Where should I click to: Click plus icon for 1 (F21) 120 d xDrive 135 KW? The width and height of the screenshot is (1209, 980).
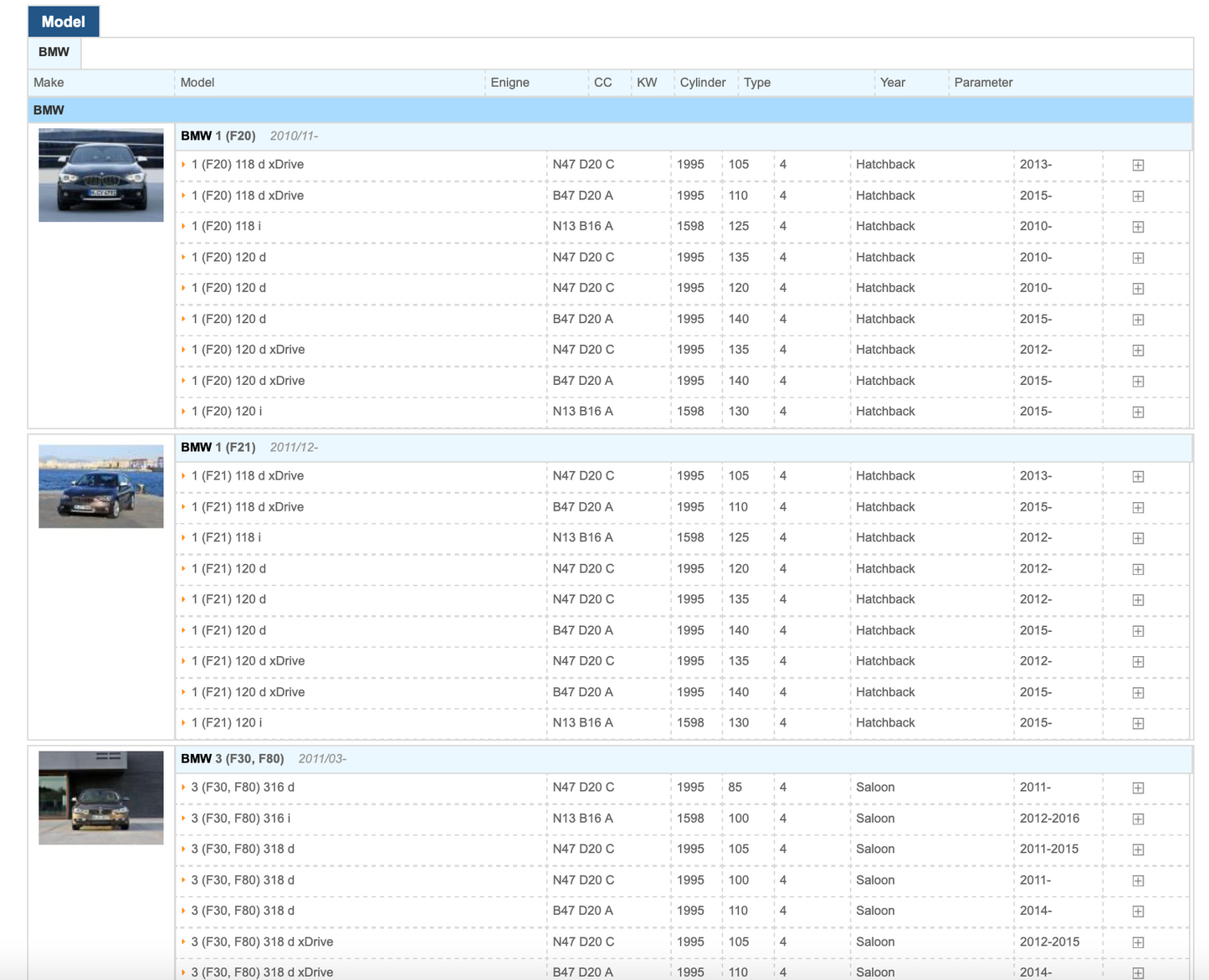1138,662
